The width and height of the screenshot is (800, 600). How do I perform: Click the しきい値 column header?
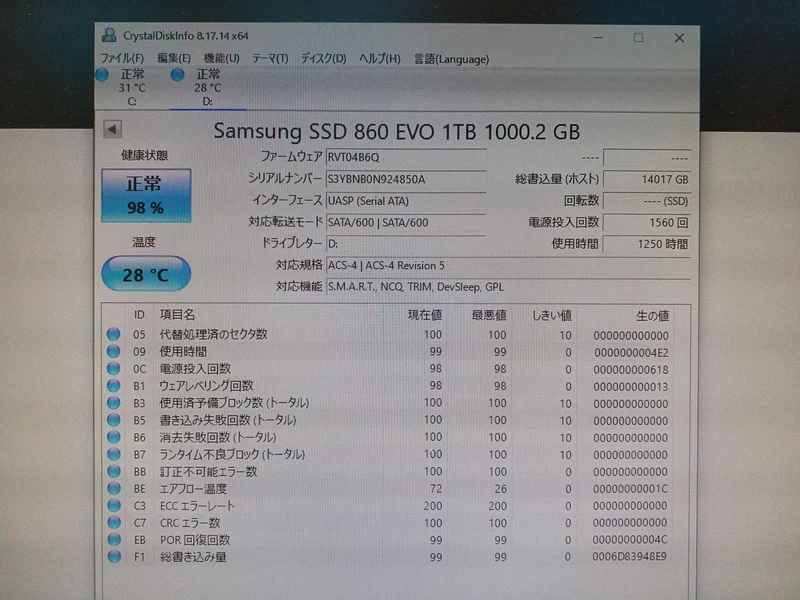click(552, 315)
